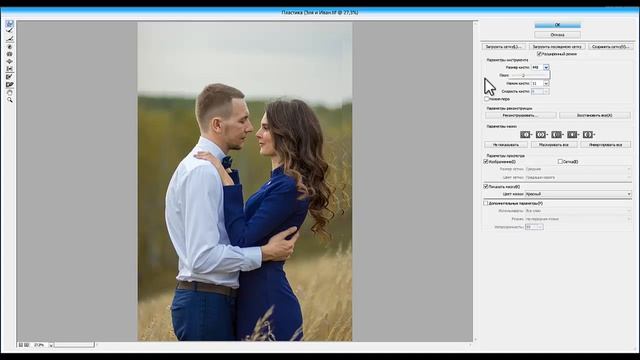Click the Отмена cancel button
The image size is (640, 360).
558,35
